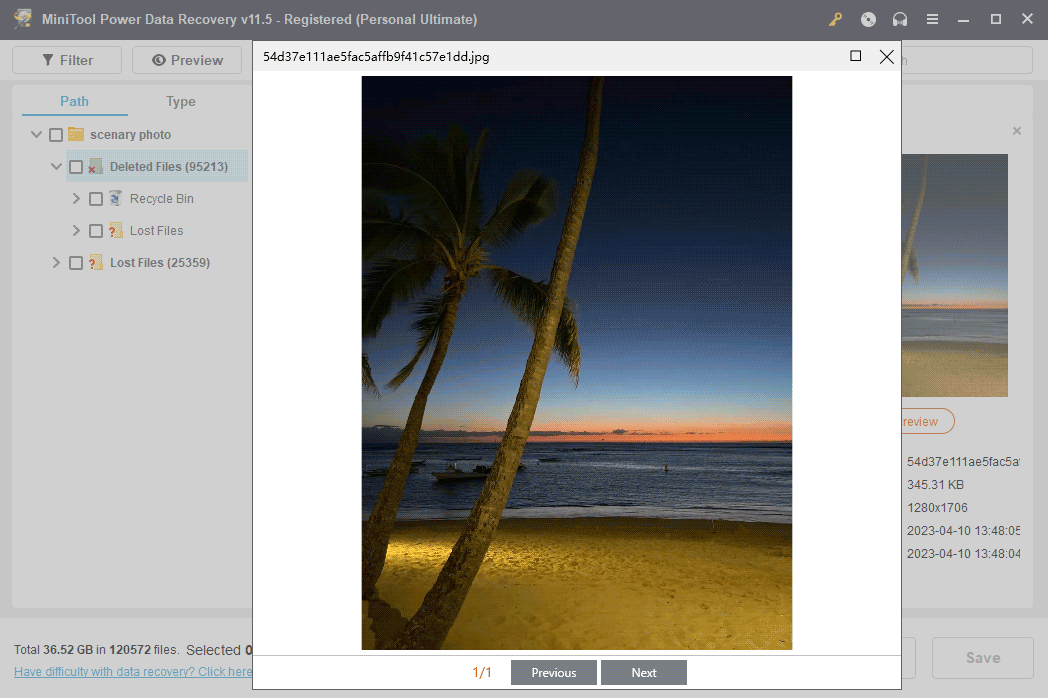Click the Recycle Bin icon in tree
1048x698 pixels.
[x=116, y=199]
